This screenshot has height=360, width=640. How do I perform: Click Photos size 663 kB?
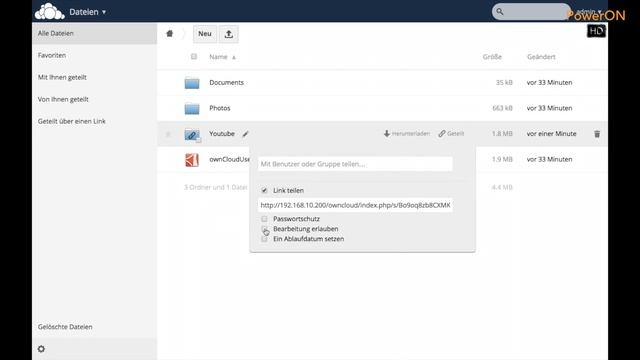coord(502,108)
